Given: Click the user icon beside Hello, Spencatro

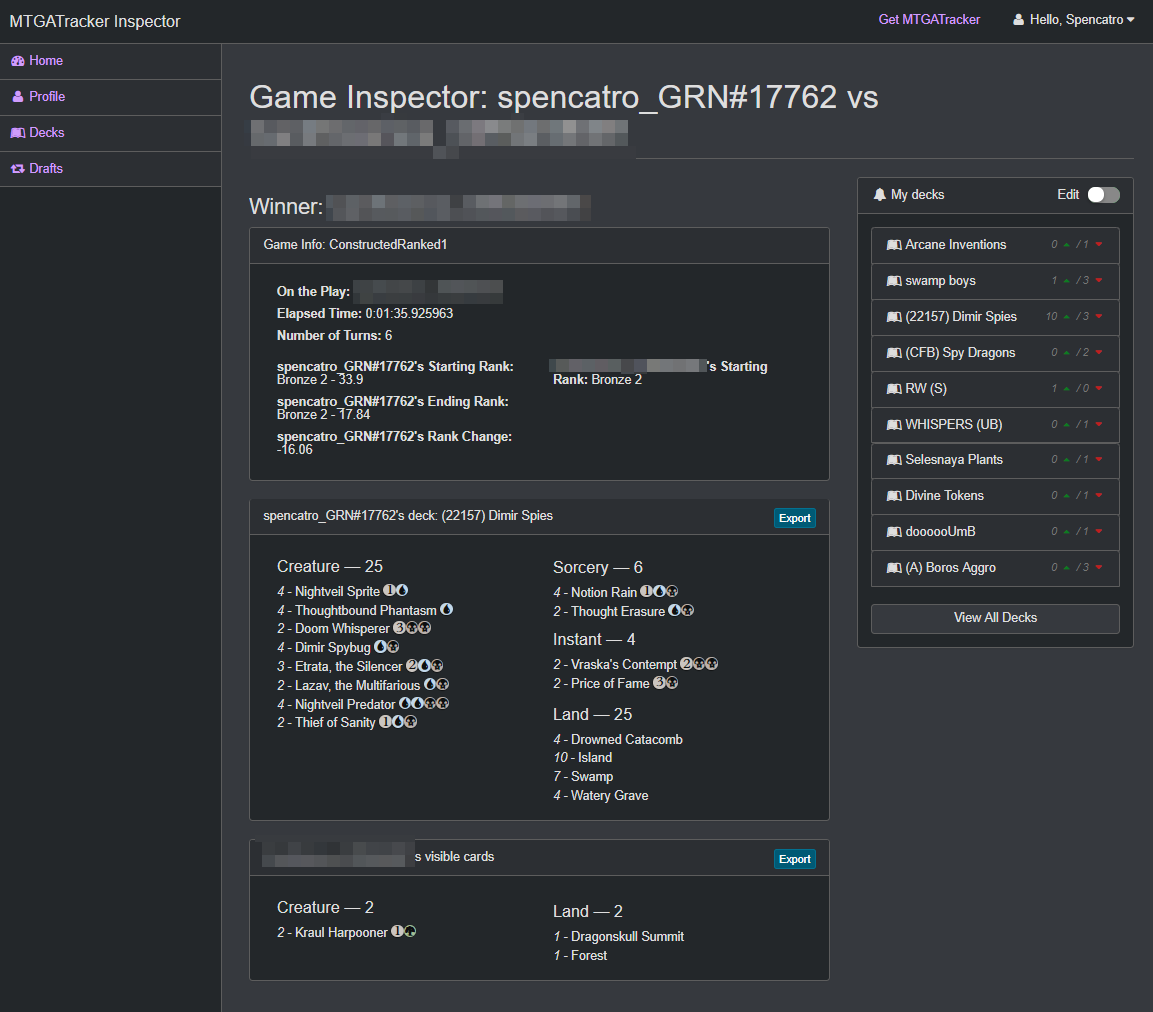Looking at the screenshot, I should pyautogui.click(x=1018, y=20).
